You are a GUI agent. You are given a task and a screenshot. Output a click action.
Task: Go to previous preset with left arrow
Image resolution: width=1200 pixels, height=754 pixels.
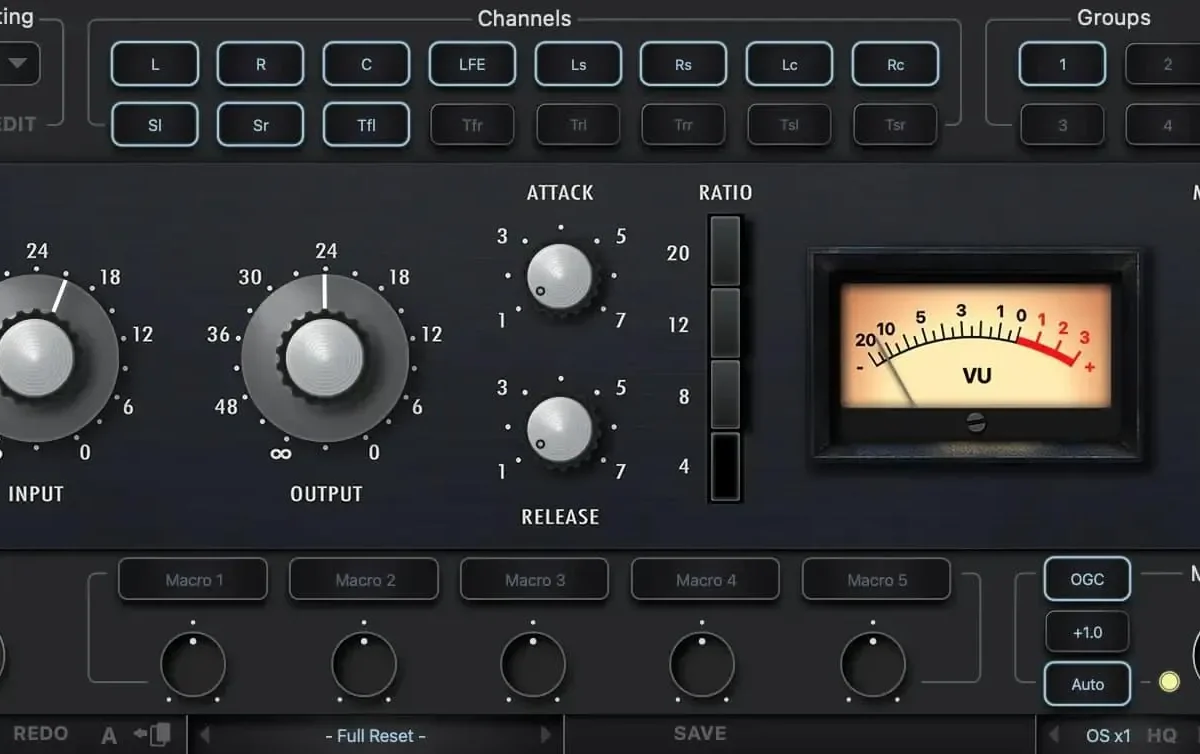205,735
